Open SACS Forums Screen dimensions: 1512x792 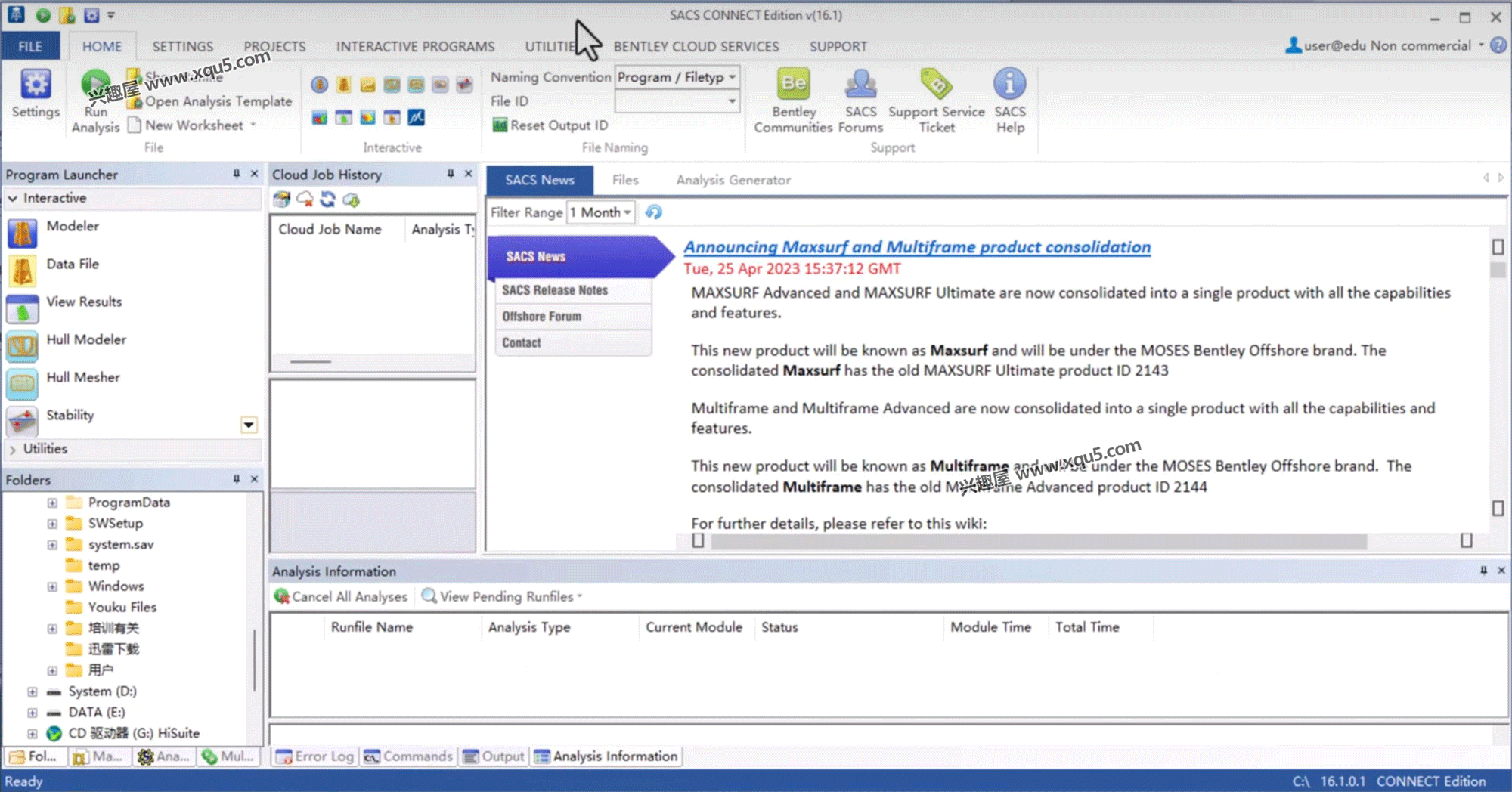860,101
